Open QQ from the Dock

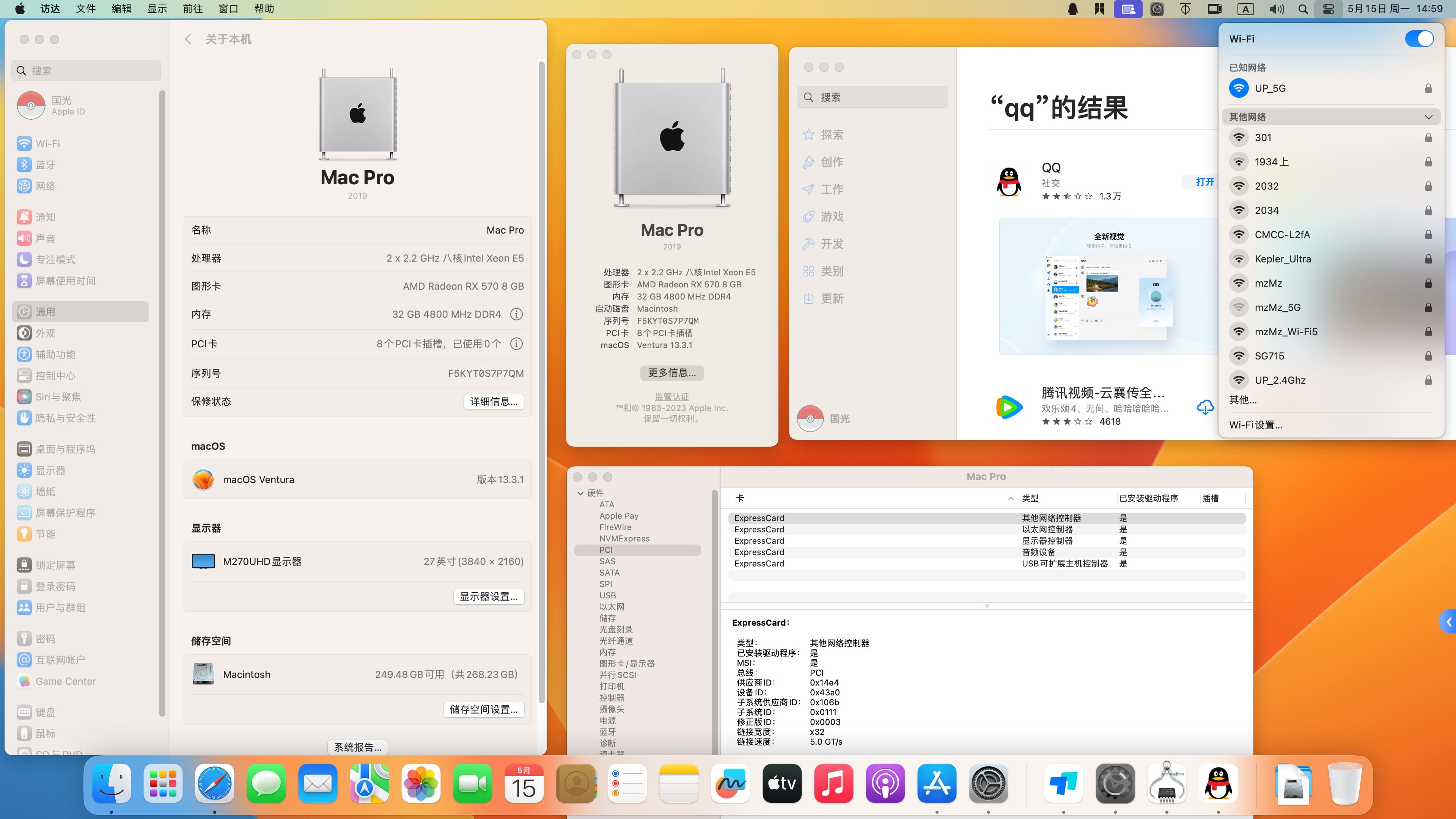(x=1218, y=783)
